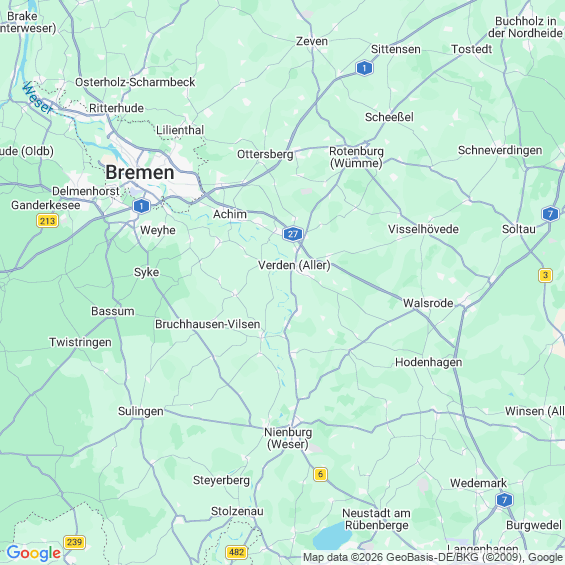This screenshot has height=565, width=565.
Task: Click the A7 shield beside Soltau
Action: pos(550,214)
